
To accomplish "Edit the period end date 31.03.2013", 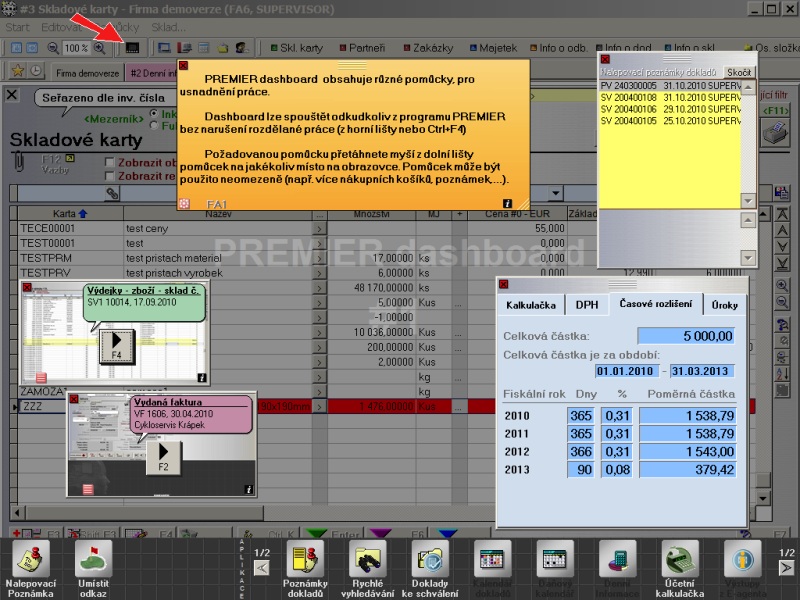I will 701,371.
